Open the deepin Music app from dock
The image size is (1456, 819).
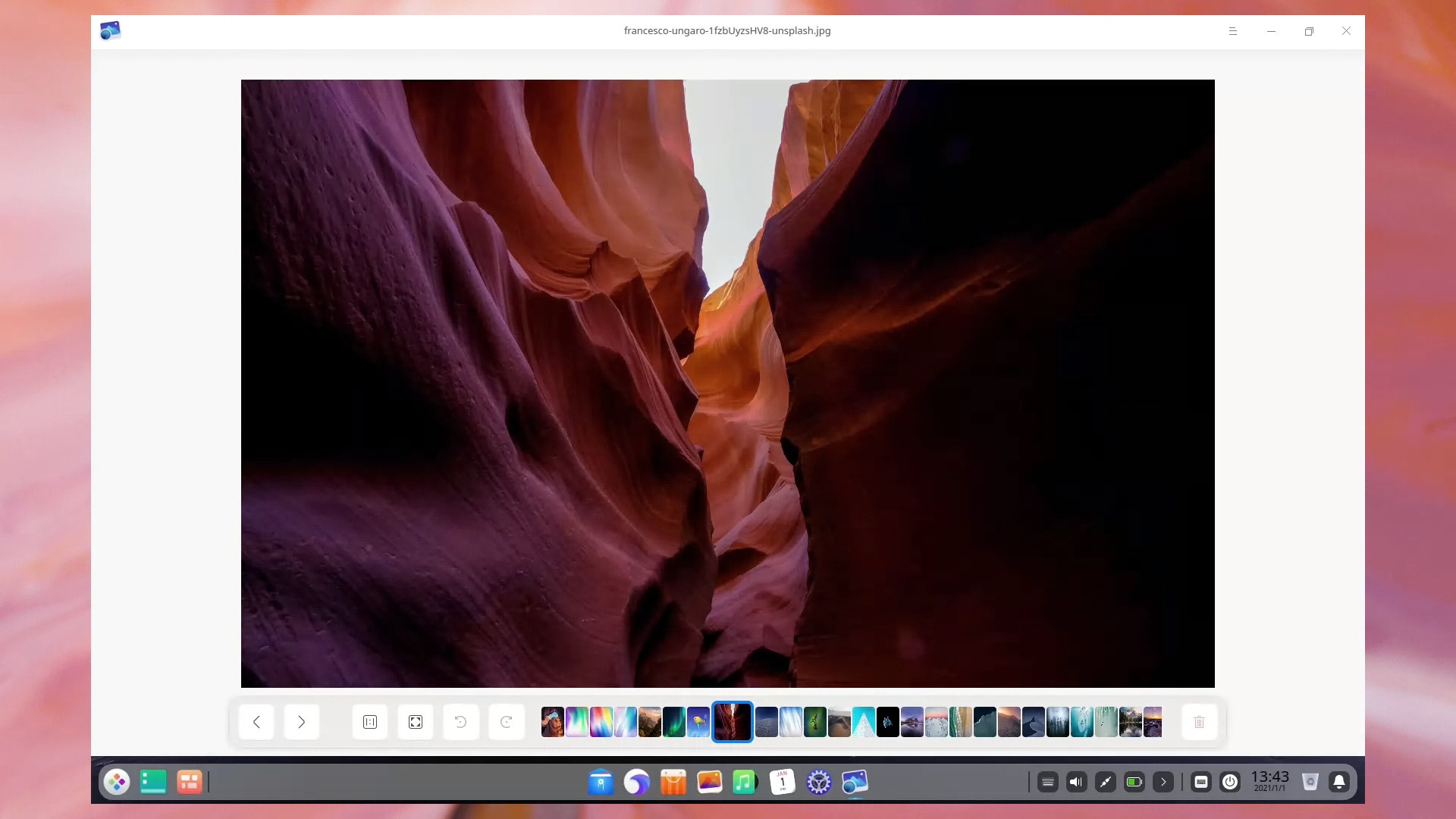click(745, 782)
